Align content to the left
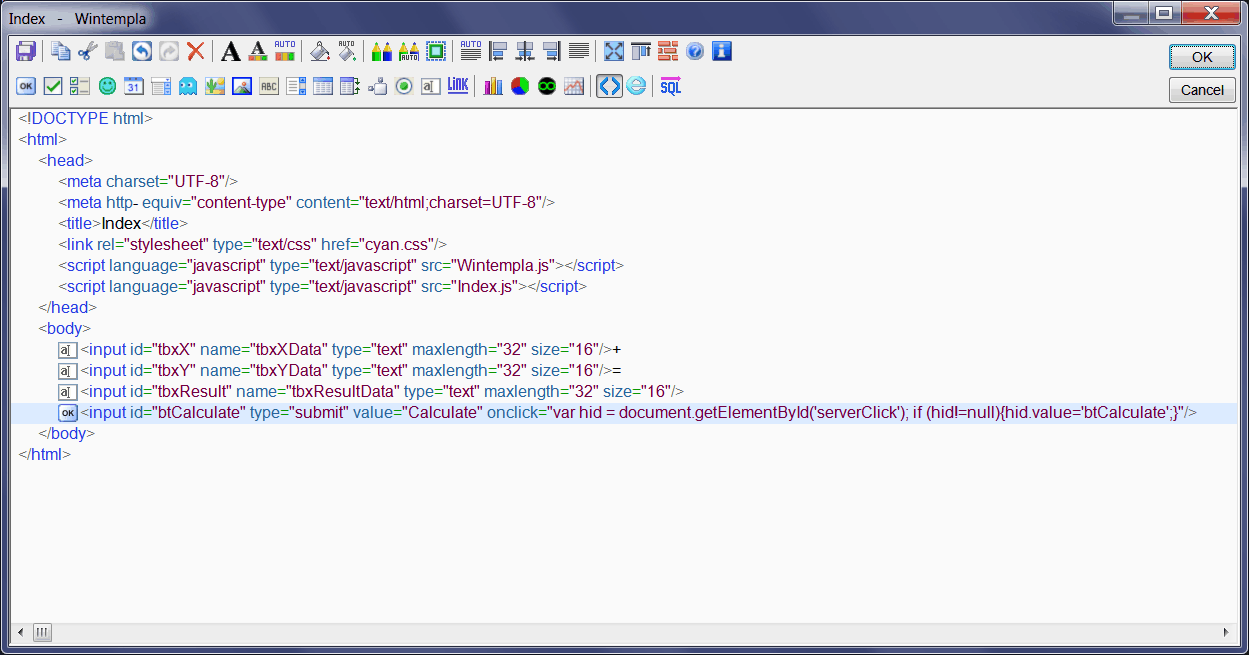Viewport: 1249px width, 655px height. (498, 51)
